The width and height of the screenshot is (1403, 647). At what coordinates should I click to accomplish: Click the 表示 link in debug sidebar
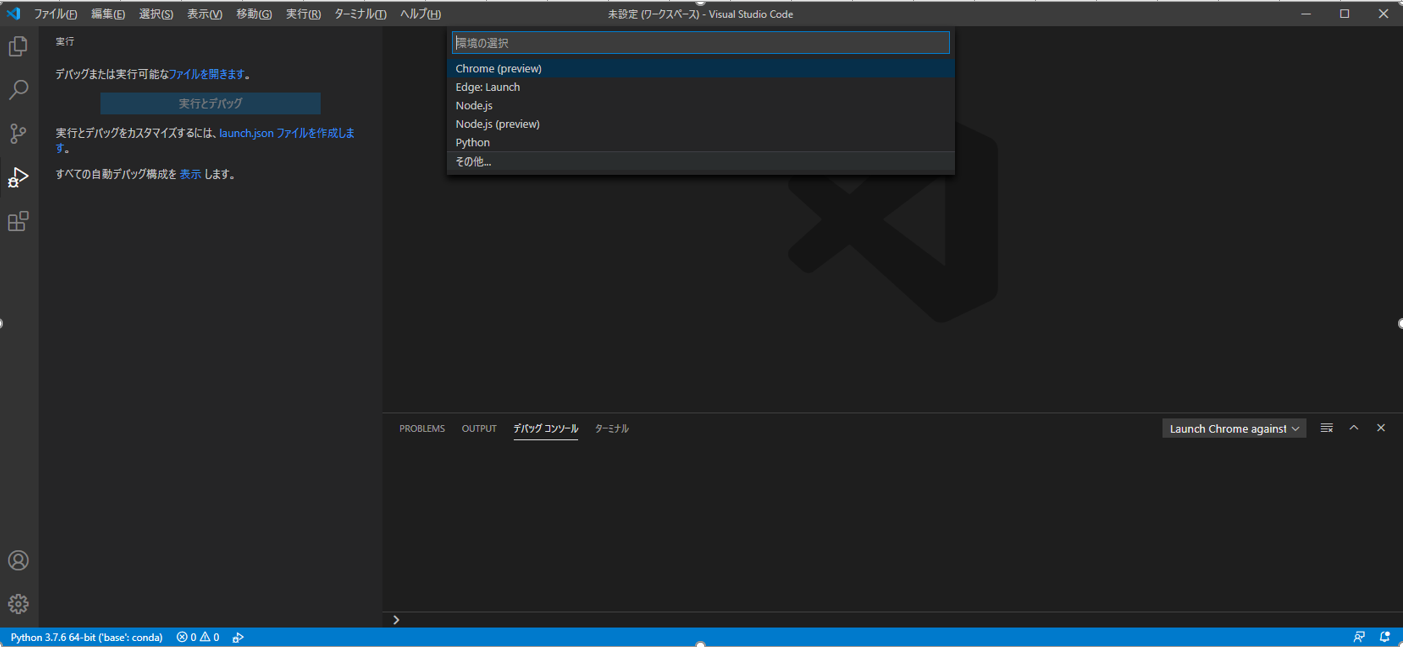pyautogui.click(x=190, y=174)
